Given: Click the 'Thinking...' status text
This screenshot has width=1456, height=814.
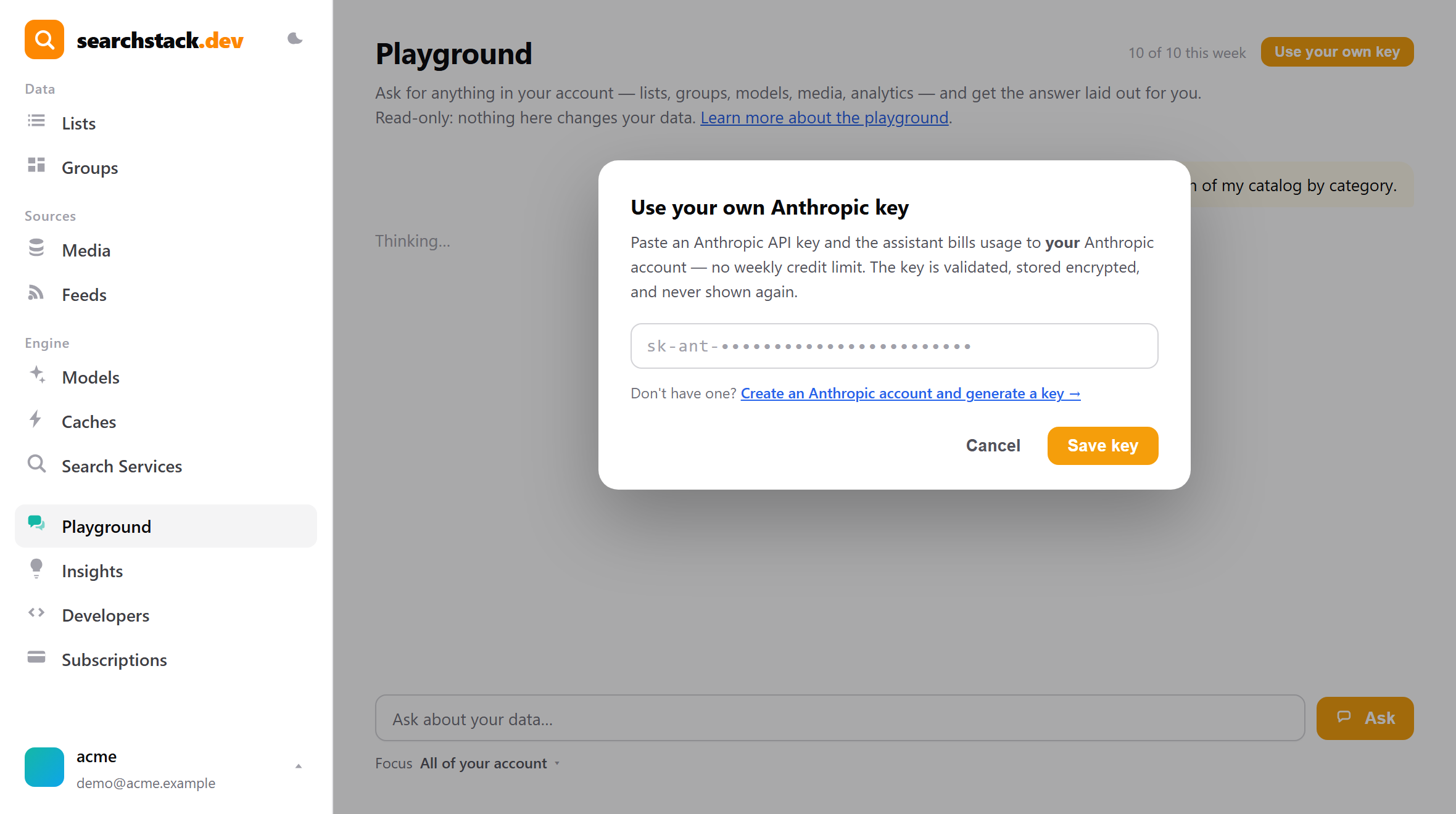Looking at the screenshot, I should pyautogui.click(x=413, y=240).
